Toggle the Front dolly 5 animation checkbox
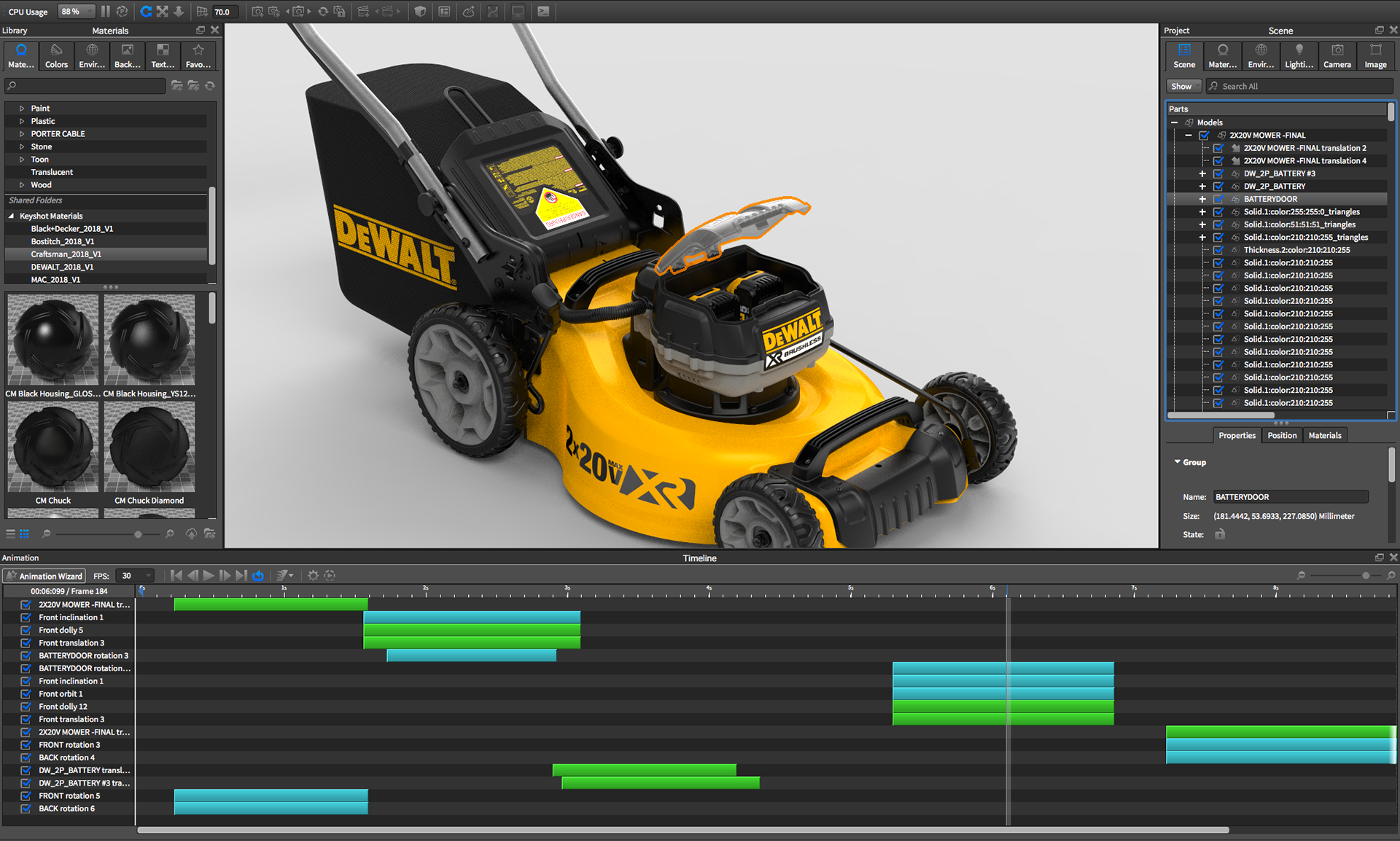1400x841 pixels. [26, 630]
